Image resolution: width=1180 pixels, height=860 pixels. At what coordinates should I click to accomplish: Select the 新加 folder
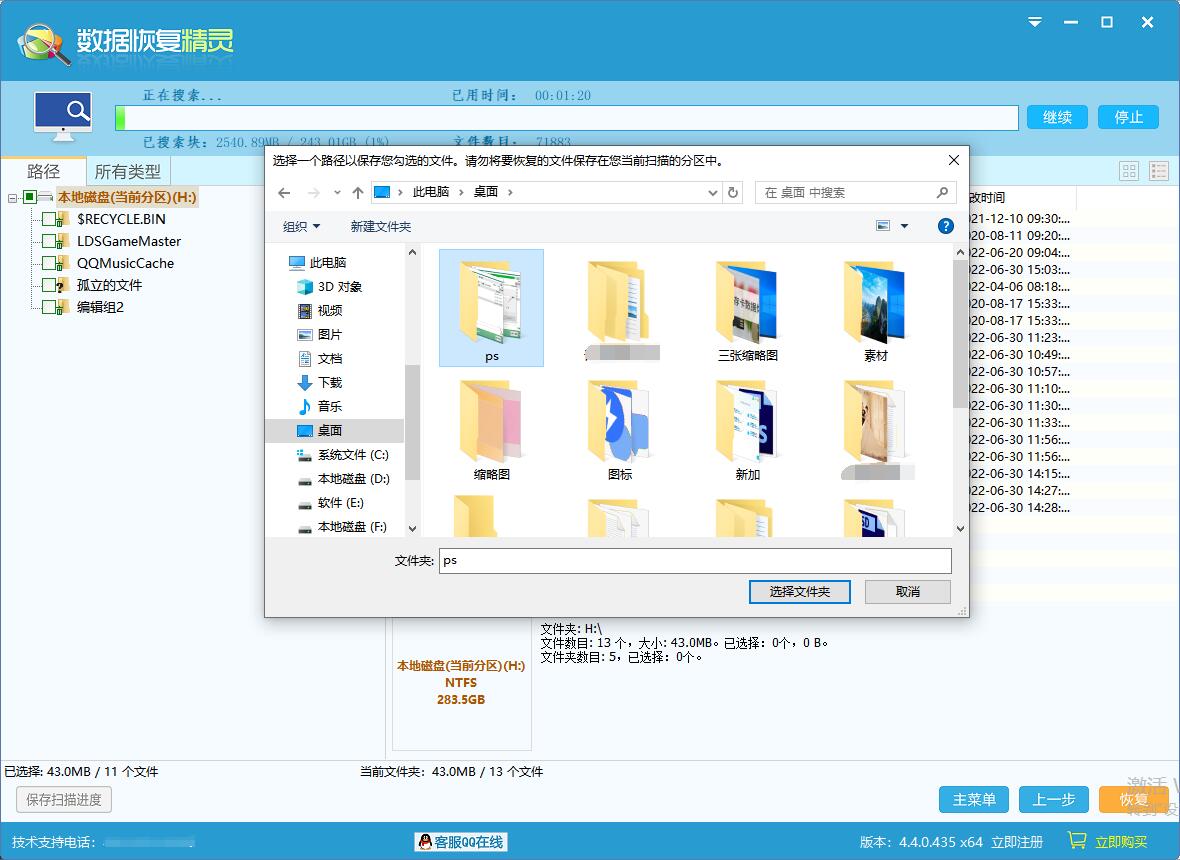(x=747, y=430)
